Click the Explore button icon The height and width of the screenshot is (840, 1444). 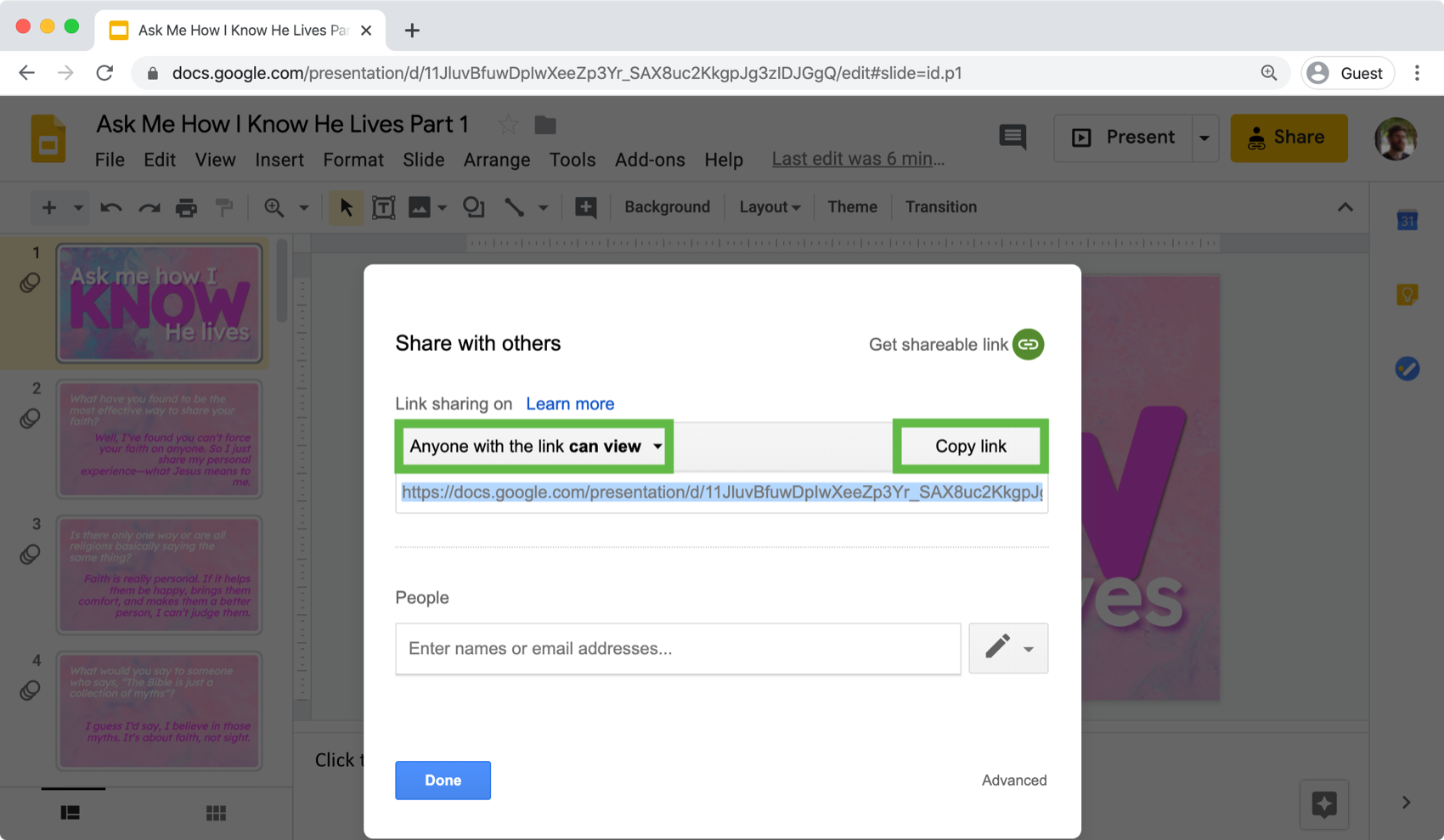click(1323, 803)
